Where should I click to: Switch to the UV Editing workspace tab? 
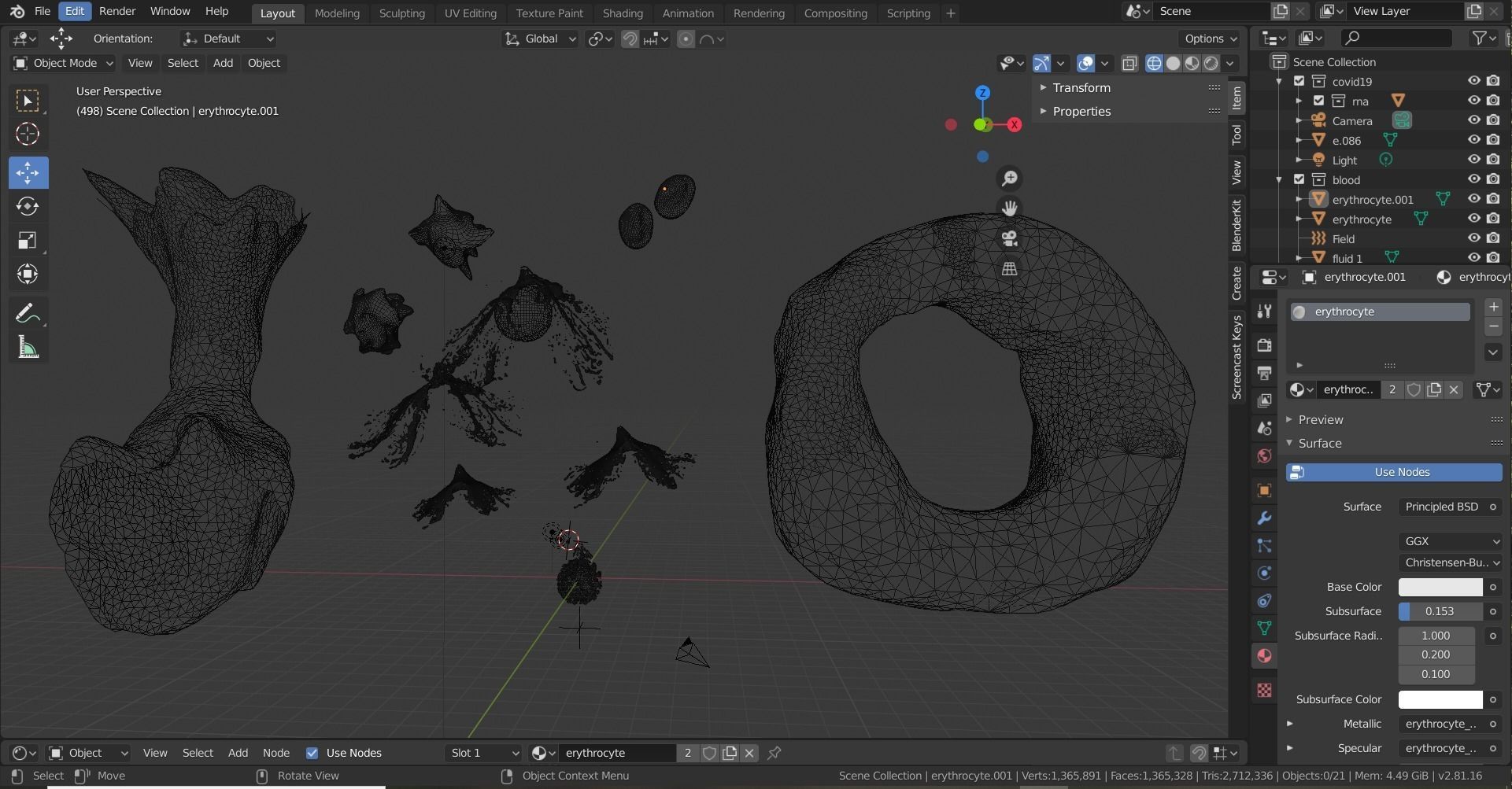click(471, 13)
